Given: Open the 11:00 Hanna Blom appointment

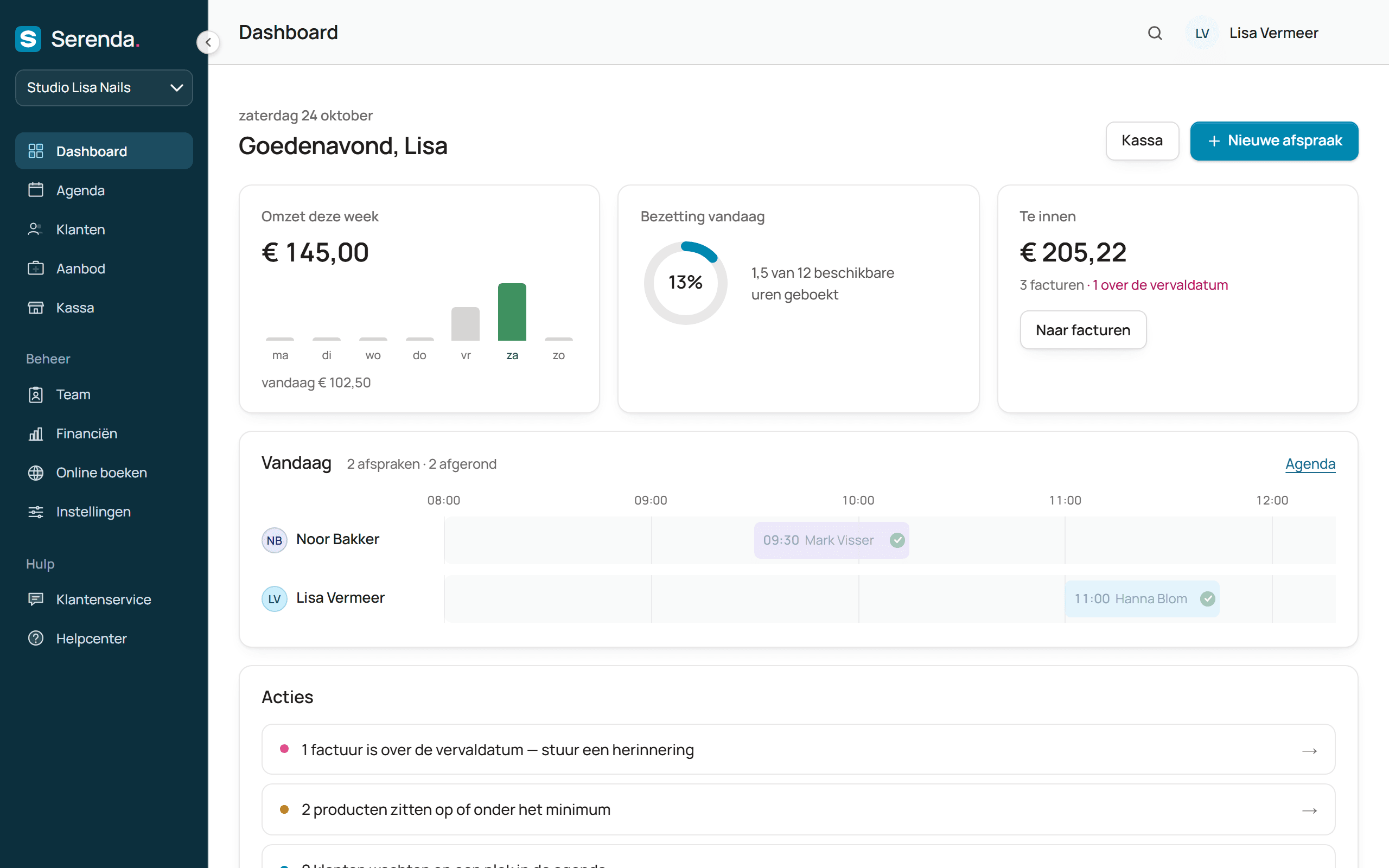Looking at the screenshot, I should pyautogui.click(x=1142, y=599).
